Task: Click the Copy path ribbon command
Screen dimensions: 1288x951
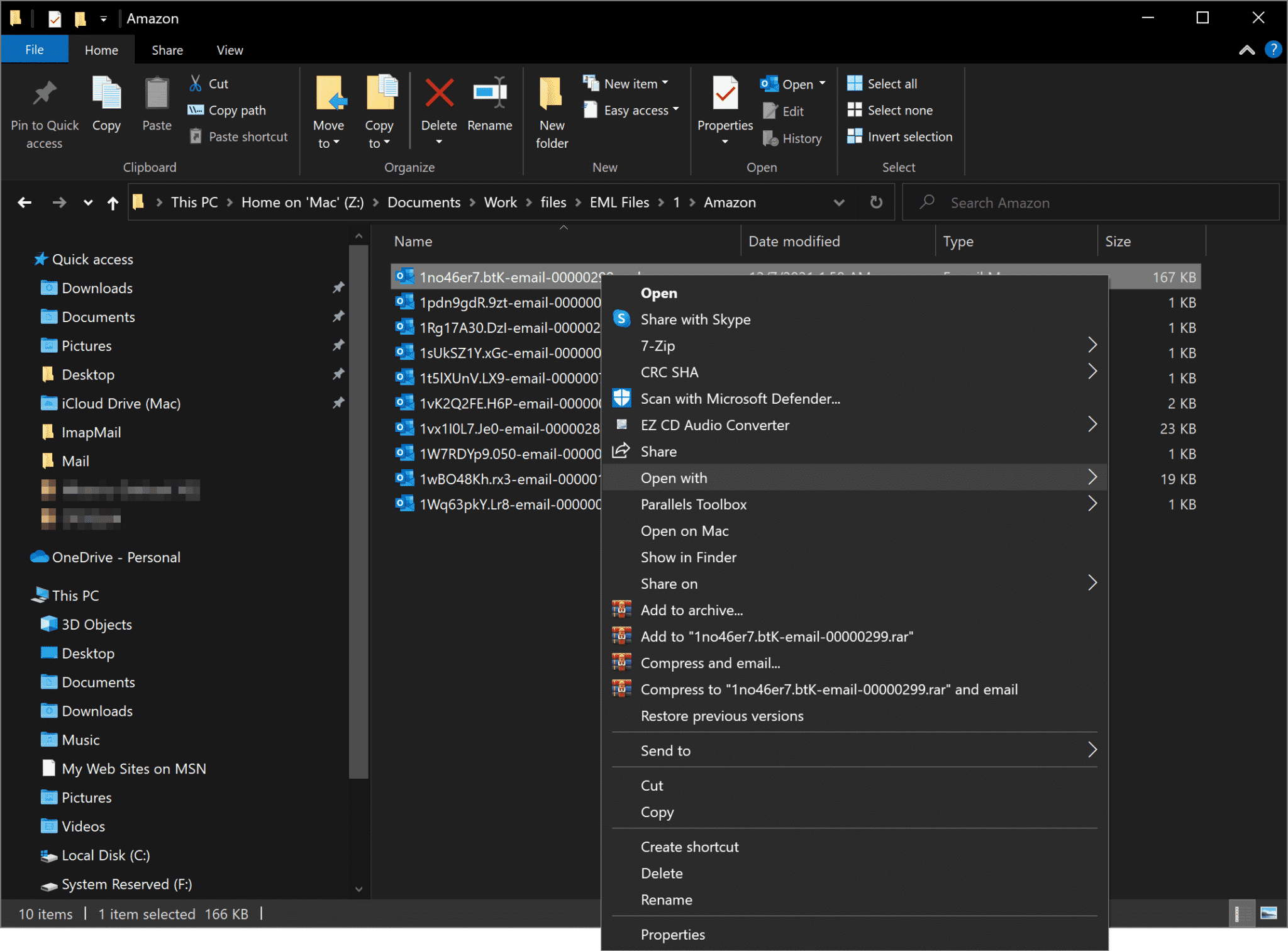Action: click(227, 110)
